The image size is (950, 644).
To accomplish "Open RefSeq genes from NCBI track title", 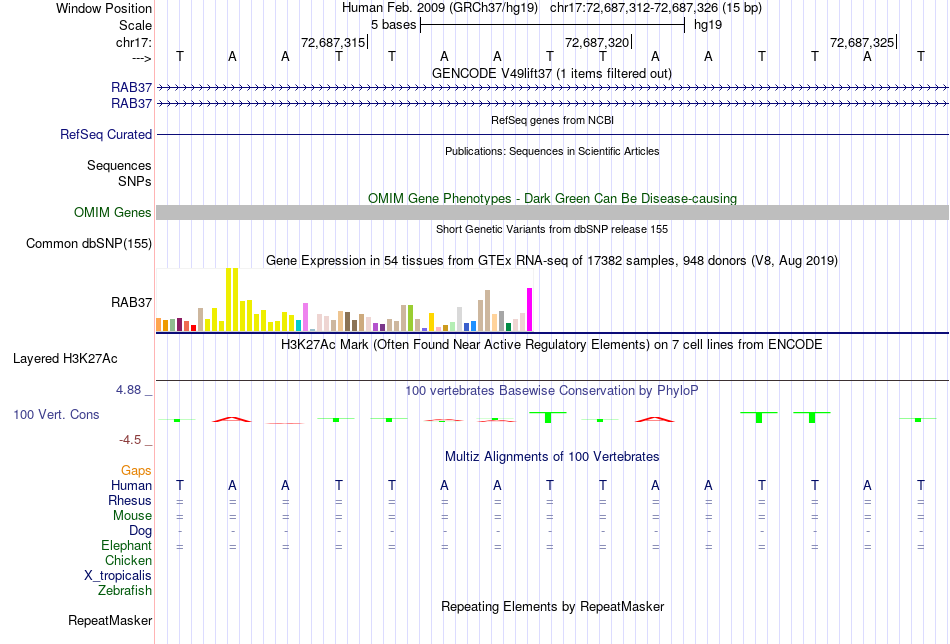I will pos(552,120).
